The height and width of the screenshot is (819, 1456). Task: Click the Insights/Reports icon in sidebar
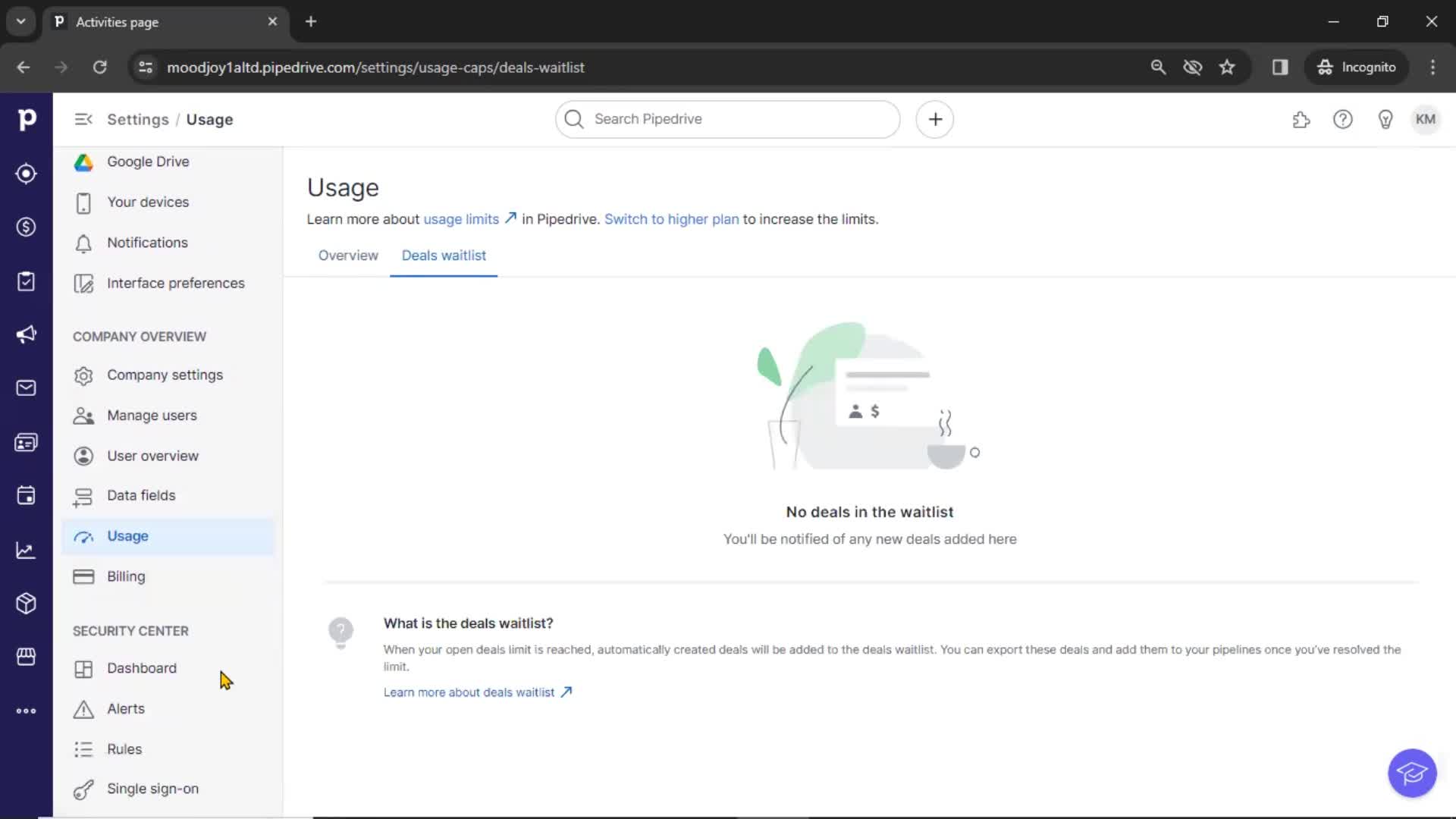pos(27,549)
